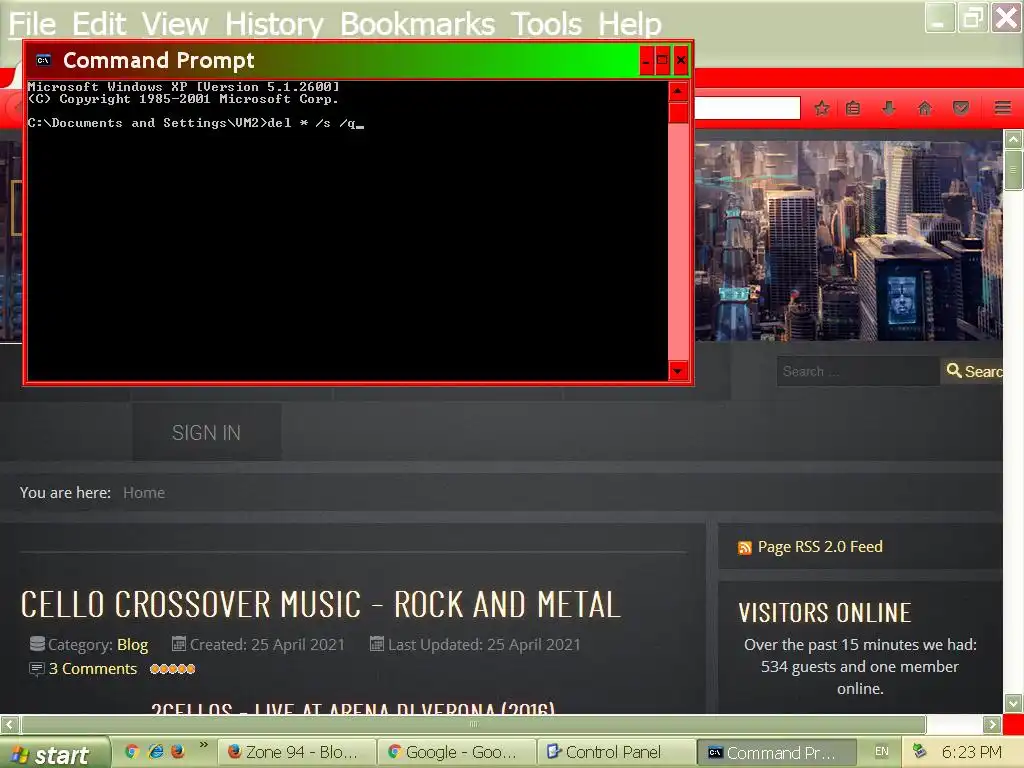Click the horizontal scrollbar thumb
Screen dimensions: 1024x768
473,724
